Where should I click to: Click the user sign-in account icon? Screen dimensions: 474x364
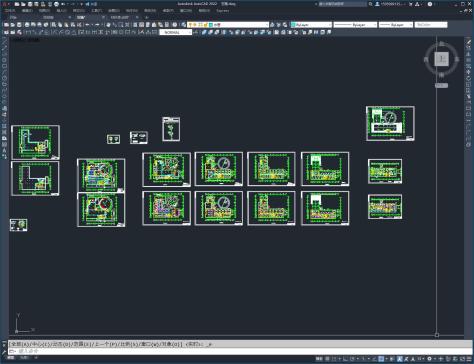pos(377,4)
